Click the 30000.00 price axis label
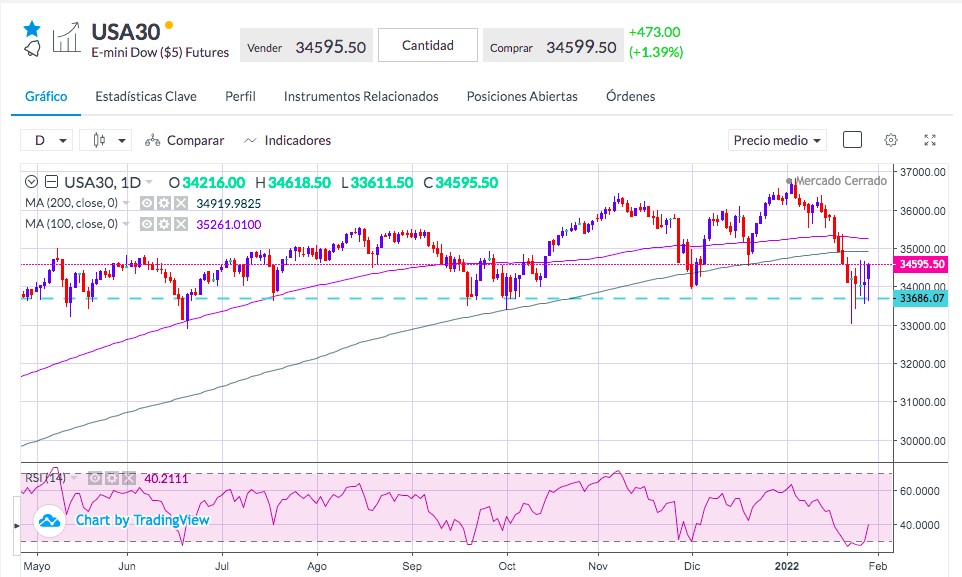The width and height of the screenshot is (962, 577). (x=922, y=441)
